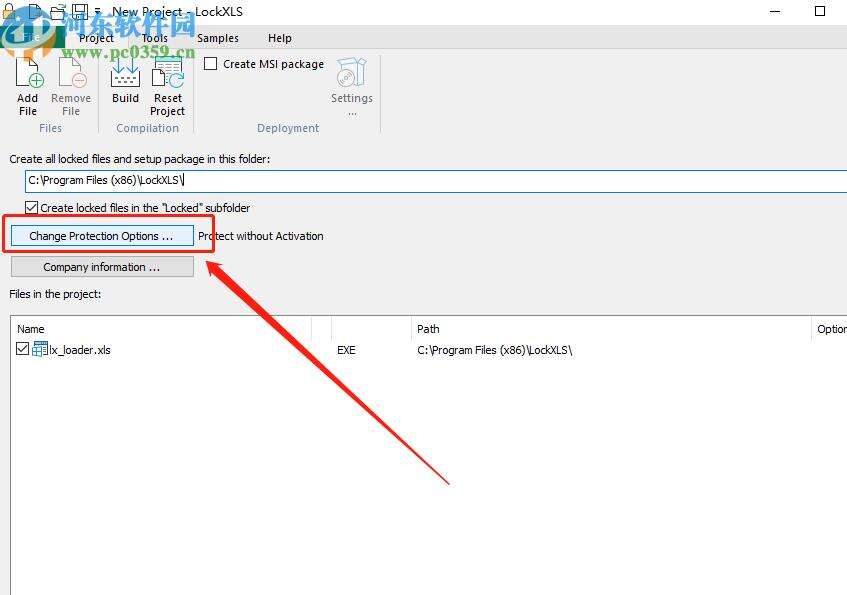Minimize the LockXLS window

coord(775,11)
